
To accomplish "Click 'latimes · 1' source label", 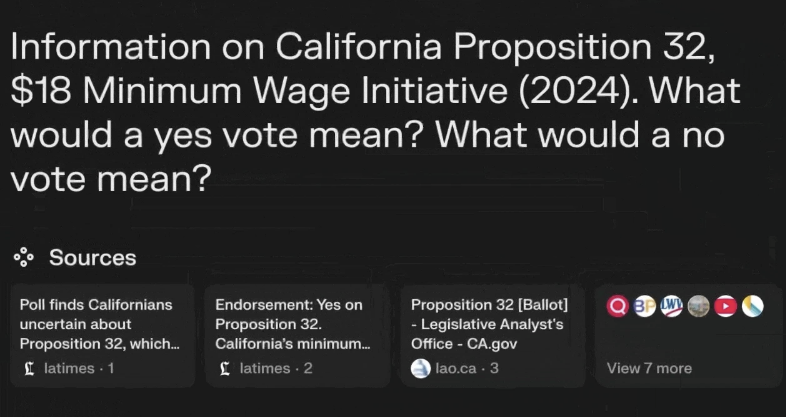I will click(x=79, y=368).
